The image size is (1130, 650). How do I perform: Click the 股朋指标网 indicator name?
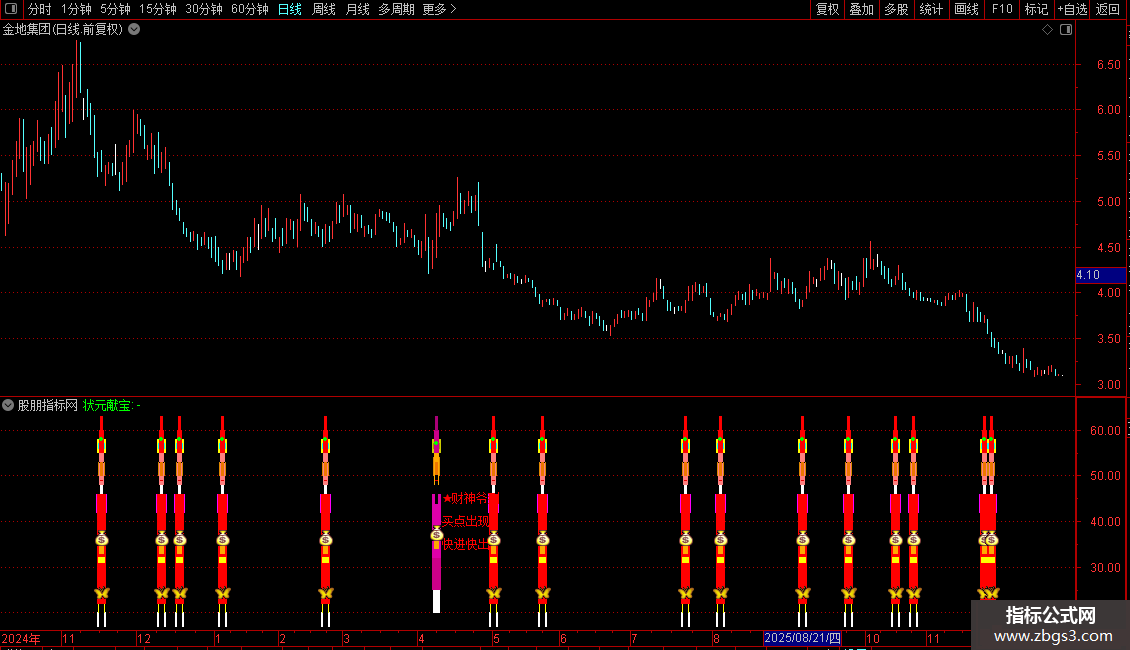coord(48,406)
